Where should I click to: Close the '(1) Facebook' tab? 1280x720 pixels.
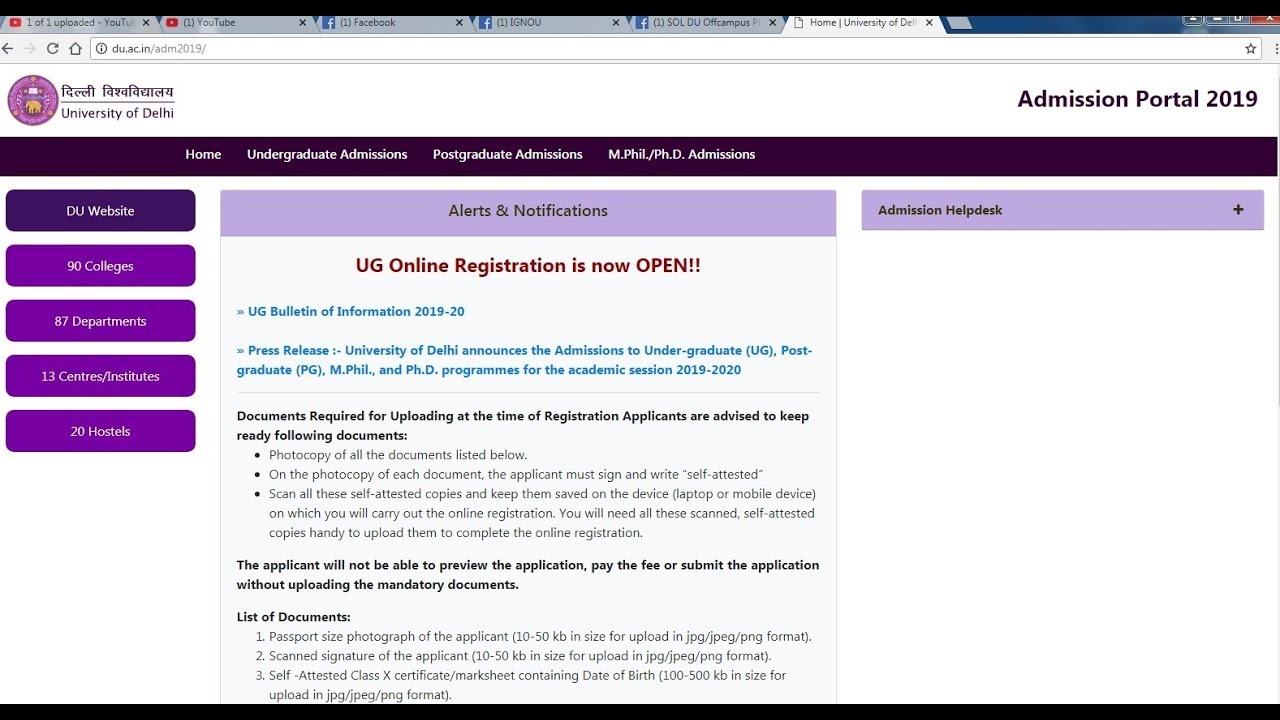pos(459,22)
